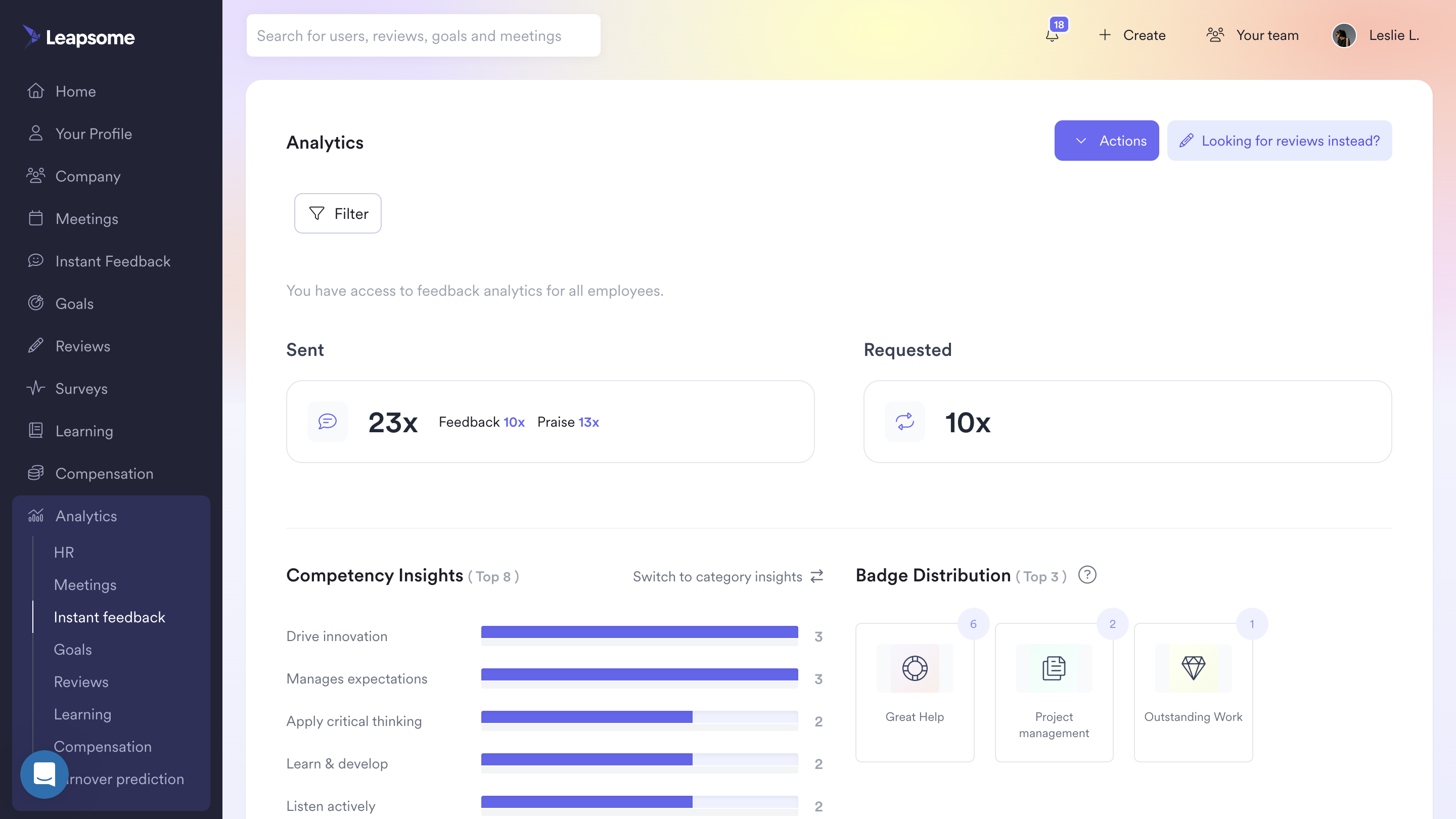1456x819 pixels.
Task: Collapse the Analytics sidebar section
Action: (86, 516)
